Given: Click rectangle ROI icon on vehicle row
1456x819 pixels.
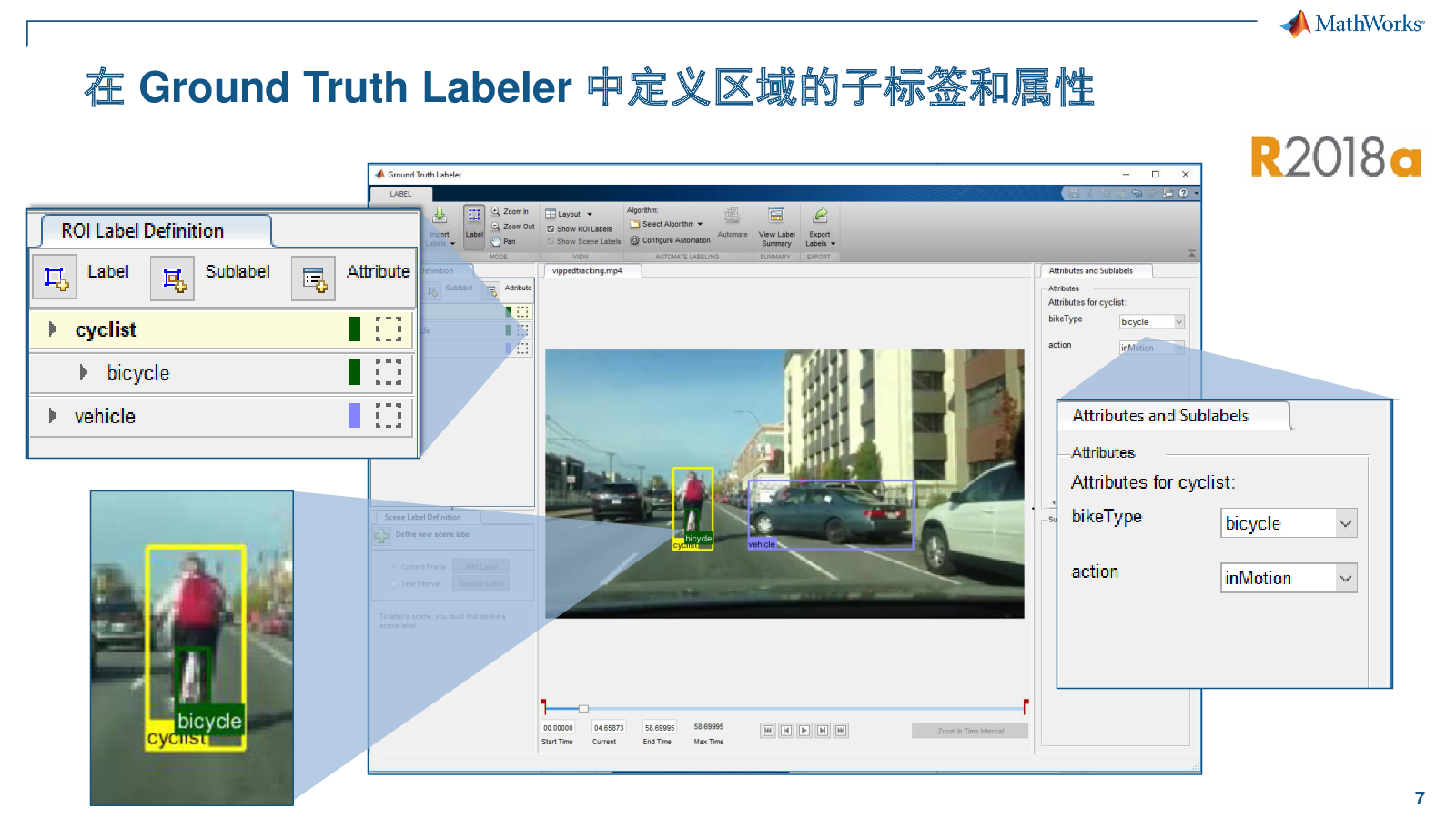Looking at the screenshot, I should pyautogui.click(x=389, y=416).
